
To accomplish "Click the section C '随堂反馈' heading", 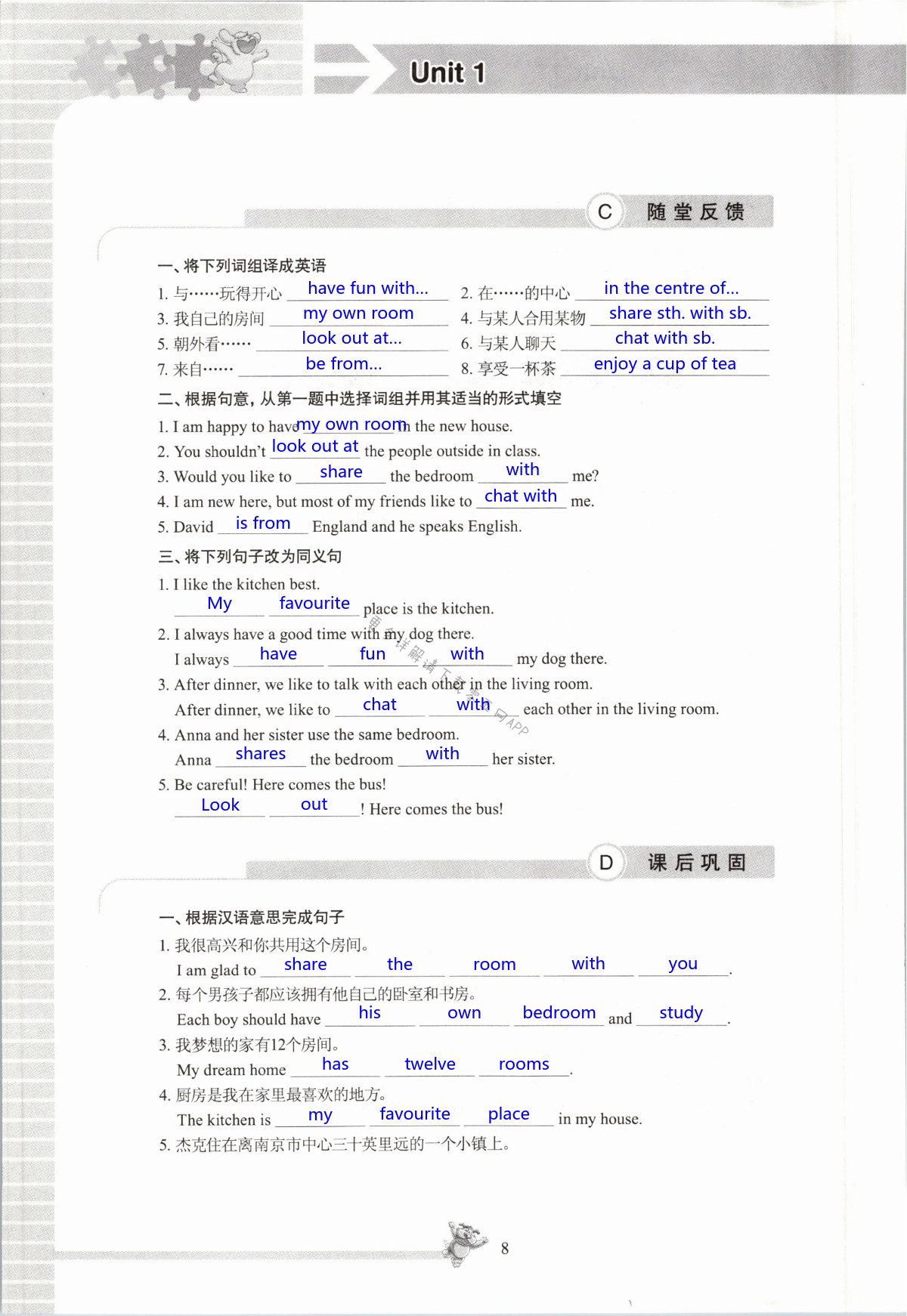I will tap(695, 212).
